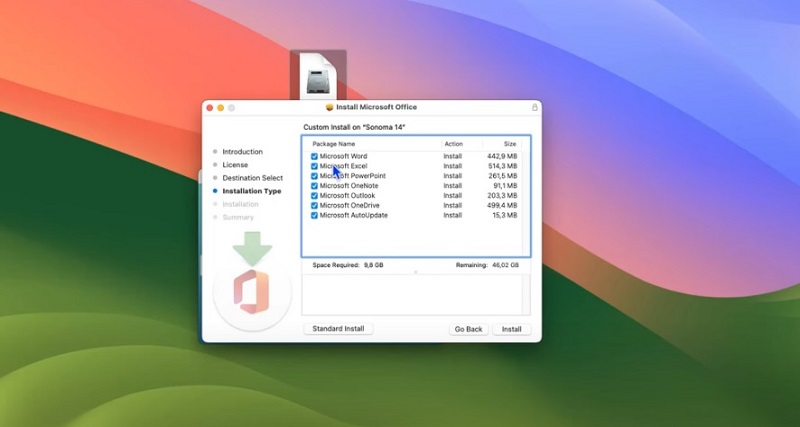Uncheck the Microsoft Word checkbox

tap(314, 156)
